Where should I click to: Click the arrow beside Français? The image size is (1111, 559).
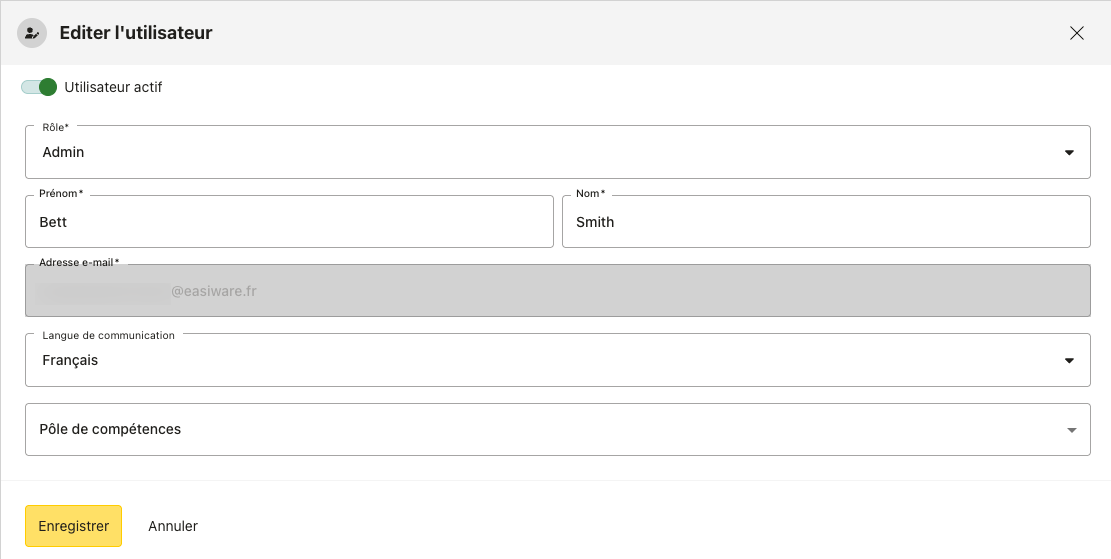point(1069,360)
